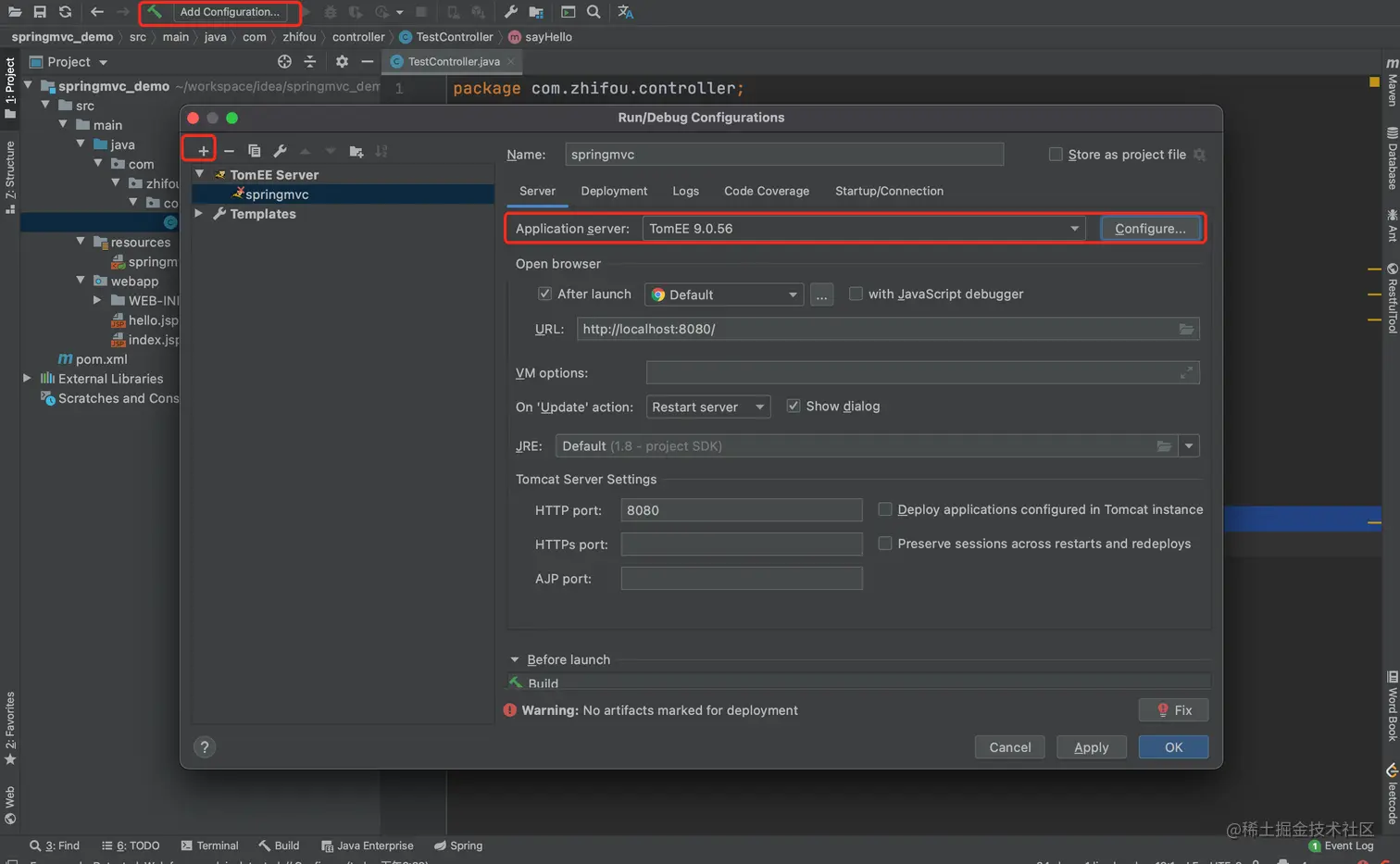Switch to Server tab
Viewport: 1400px width, 864px height.
click(537, 191)
